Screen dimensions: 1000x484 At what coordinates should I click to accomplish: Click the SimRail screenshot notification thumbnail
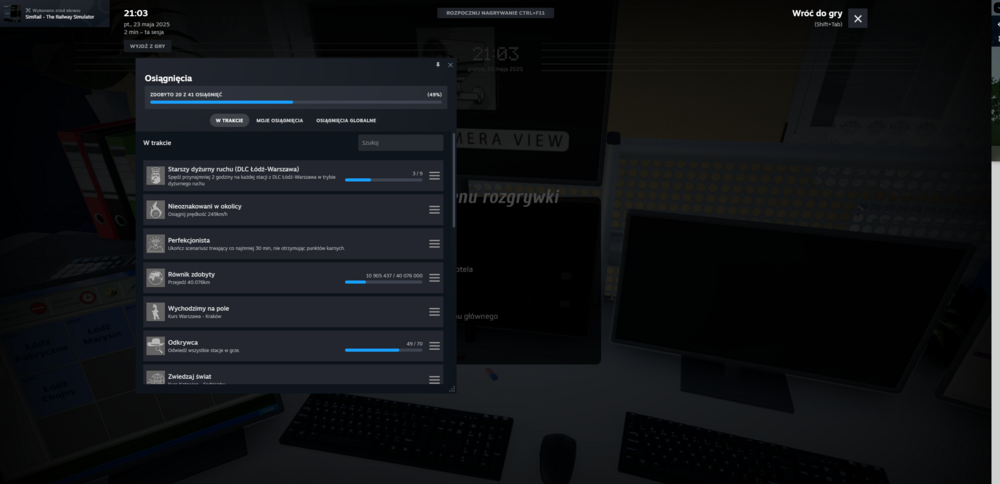(x=12, y=13)
